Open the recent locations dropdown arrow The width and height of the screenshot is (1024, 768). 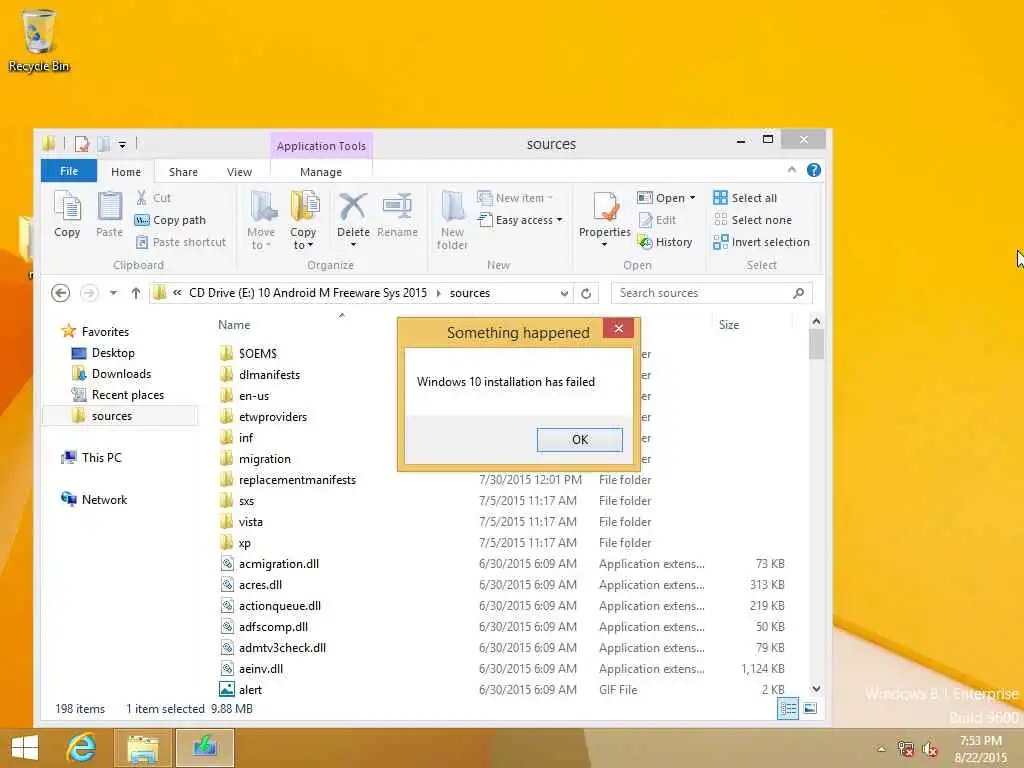click(x=113, y=293)
